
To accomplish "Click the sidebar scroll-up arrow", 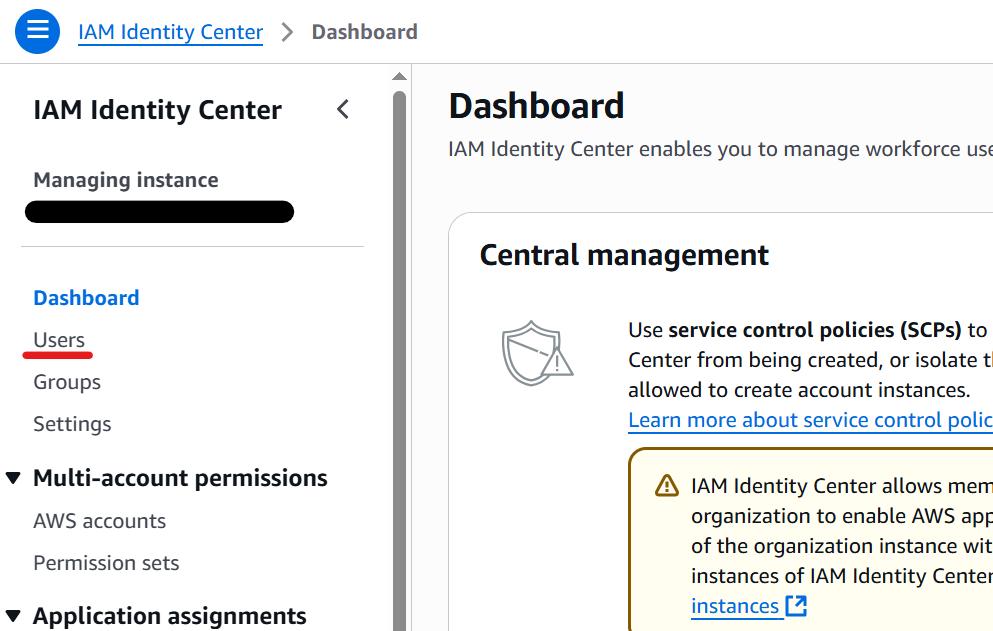I will click(399, 76).
